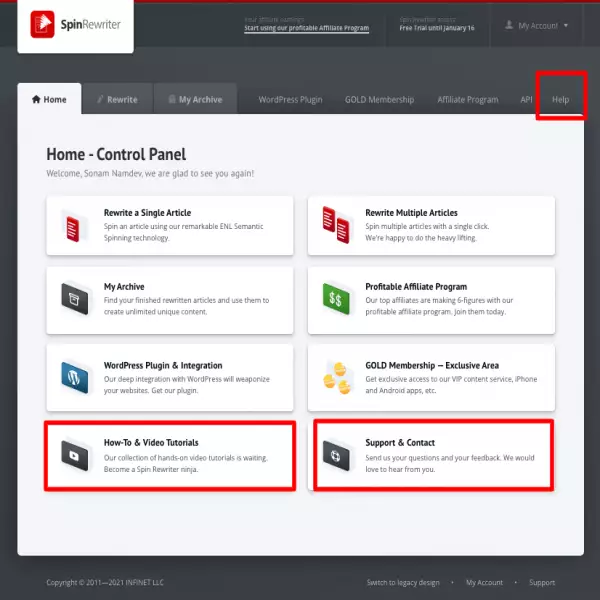Open the 'WordPress Plugin & Integration' card title
Viewport: 600px width, 600px height.
pyautogui.click(x=163, y=365)
